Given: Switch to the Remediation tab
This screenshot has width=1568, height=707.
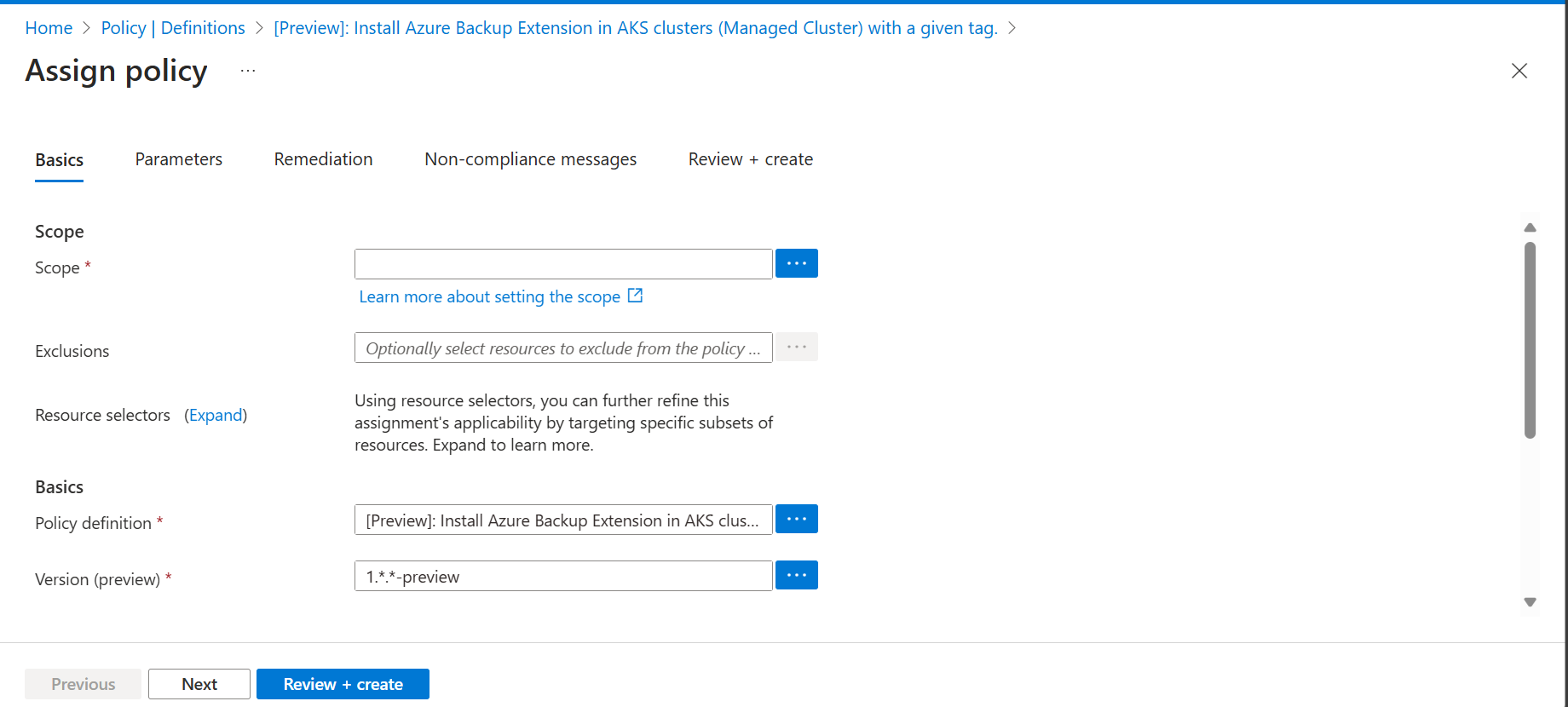Looking at the screenshot, I should point(323,159).
